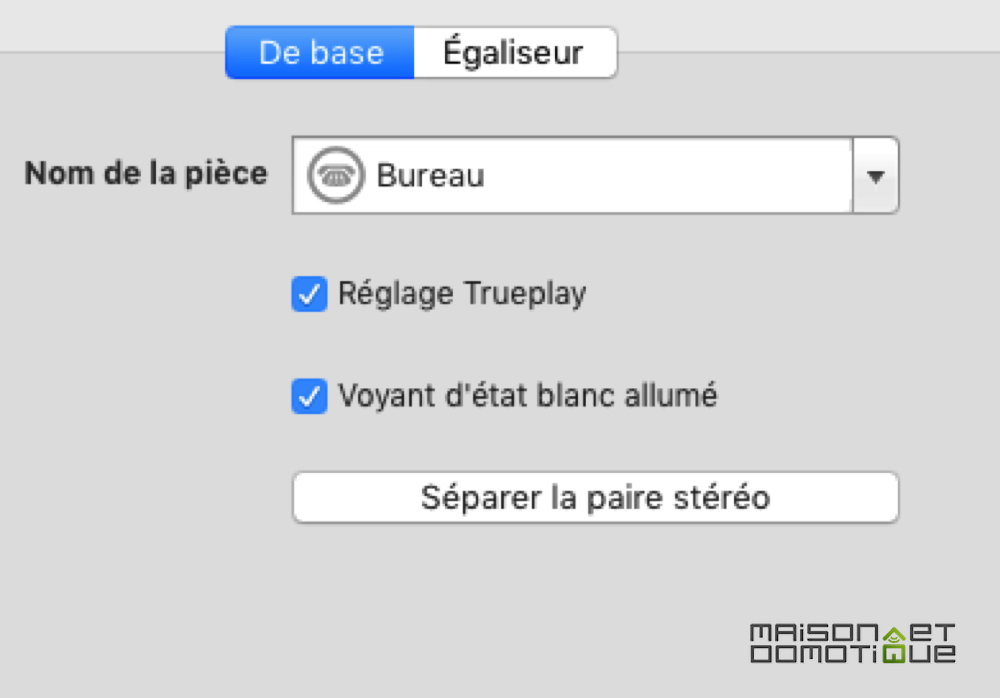Click the Maison et Domotique logo
This screenshot has width=1000, height=698.
click(853, 643)
